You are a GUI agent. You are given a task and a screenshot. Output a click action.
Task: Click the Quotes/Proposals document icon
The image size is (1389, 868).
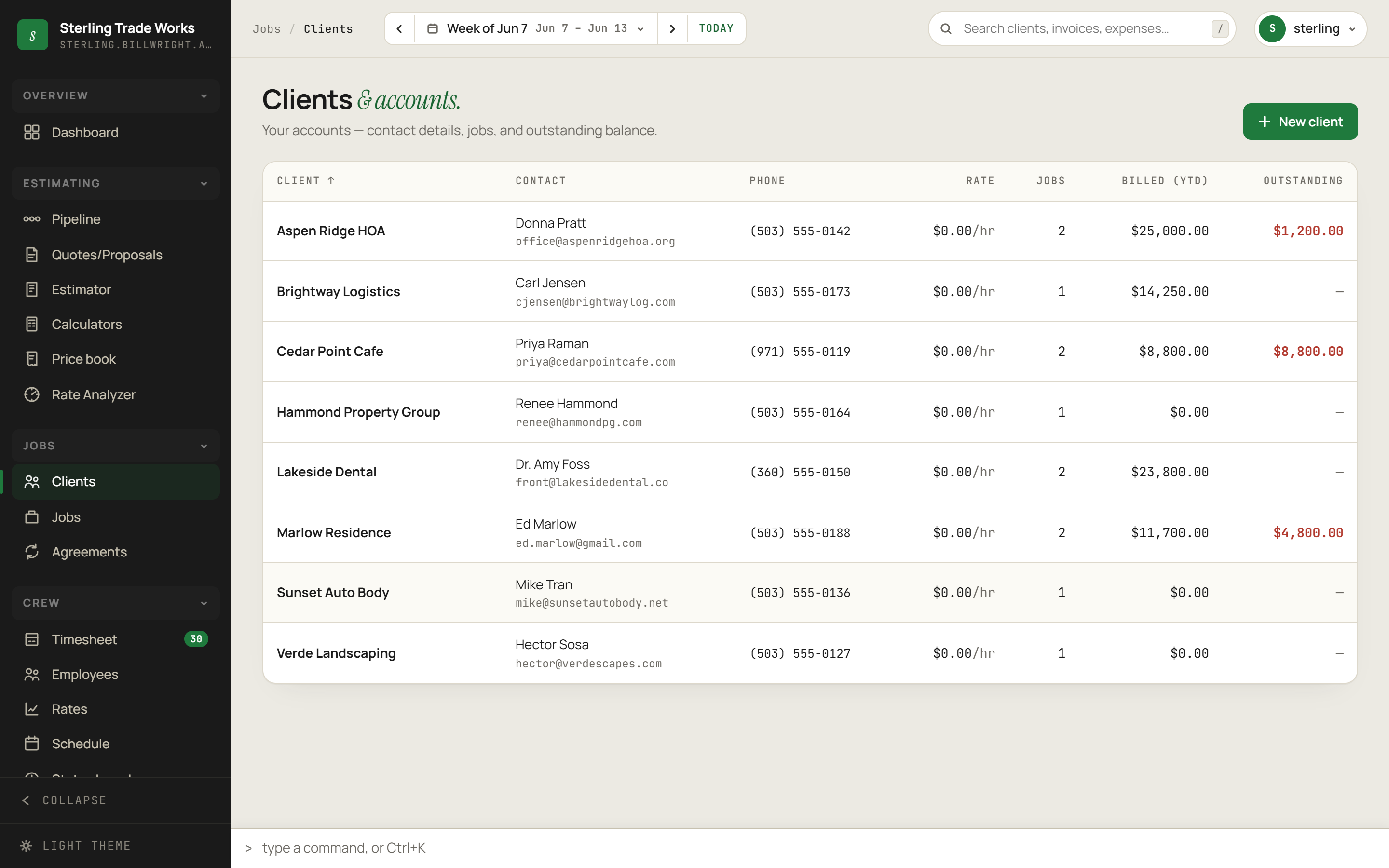[x=31, y=254]
